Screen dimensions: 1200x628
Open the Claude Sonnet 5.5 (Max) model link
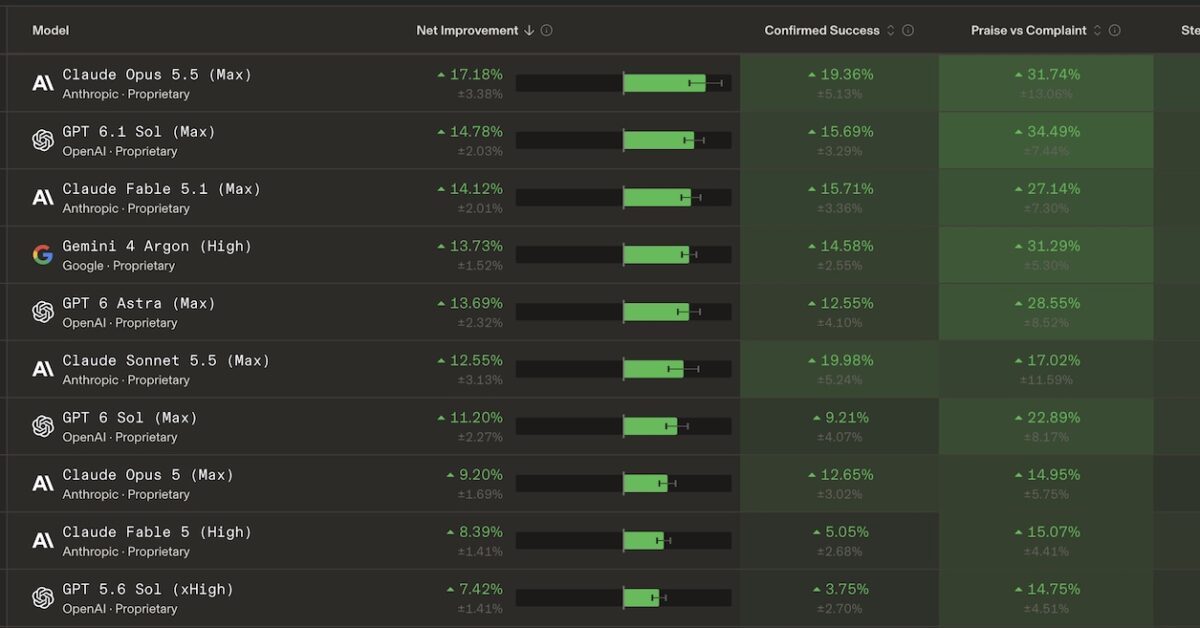coord(166,360)
